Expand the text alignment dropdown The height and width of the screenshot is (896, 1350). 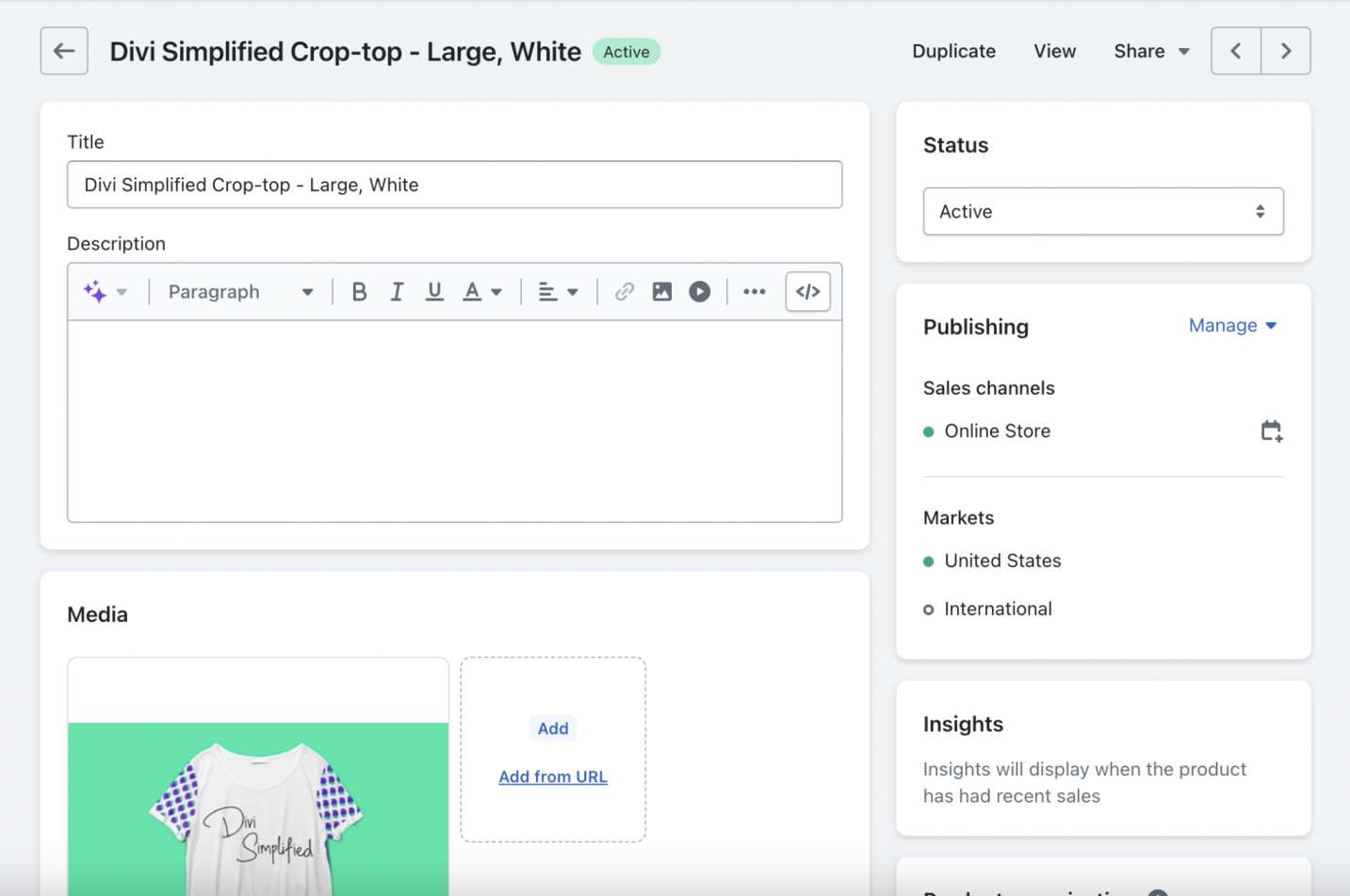click(558, 292)
